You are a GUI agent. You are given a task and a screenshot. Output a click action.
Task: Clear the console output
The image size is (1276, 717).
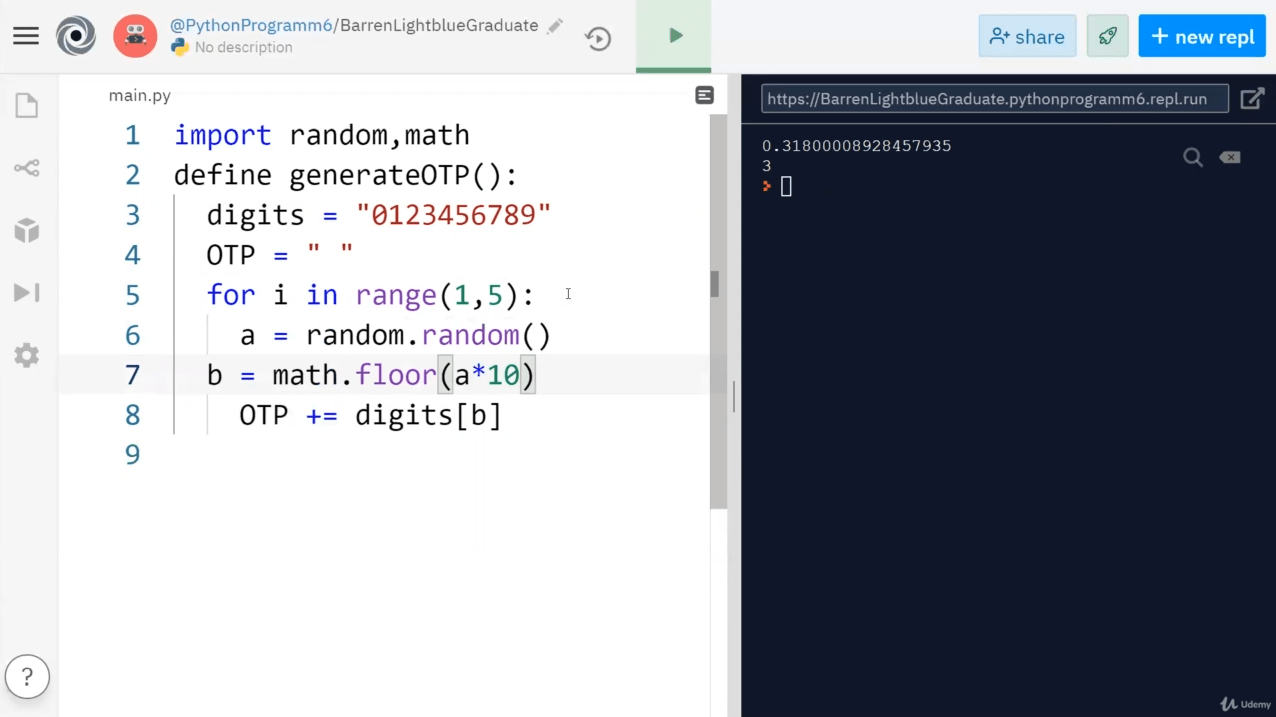(x=1230, y=157)
